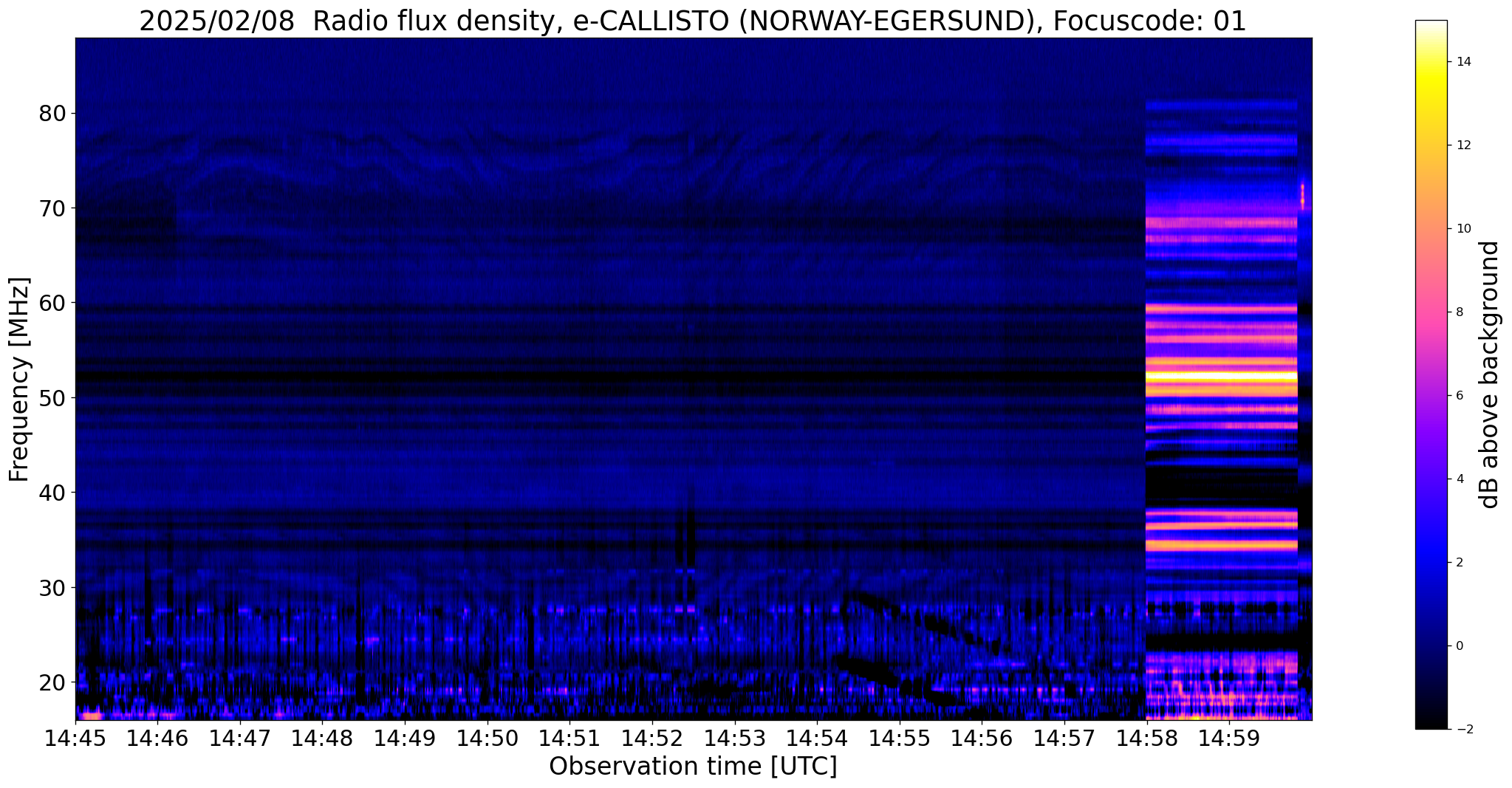
Task: Click the 60 MHz frequency tick label
Action: (52, 303)
